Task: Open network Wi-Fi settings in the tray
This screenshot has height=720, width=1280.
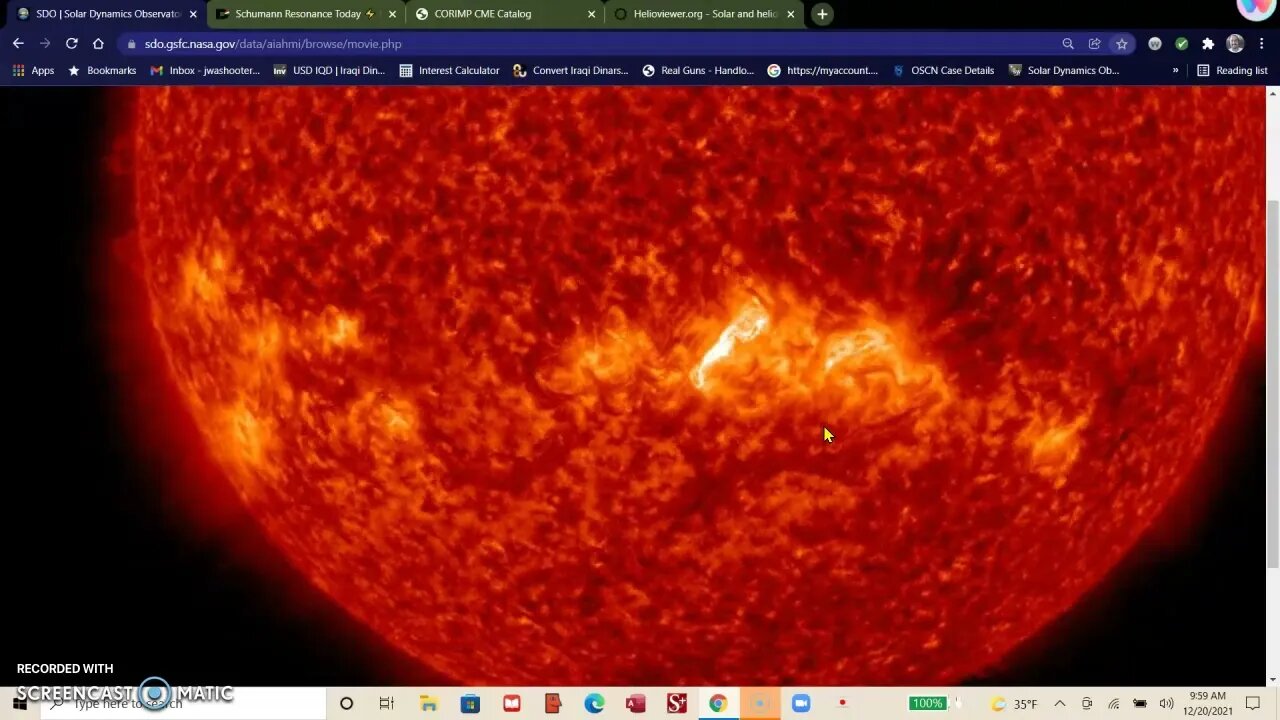Action: (x=1113, y=704)
